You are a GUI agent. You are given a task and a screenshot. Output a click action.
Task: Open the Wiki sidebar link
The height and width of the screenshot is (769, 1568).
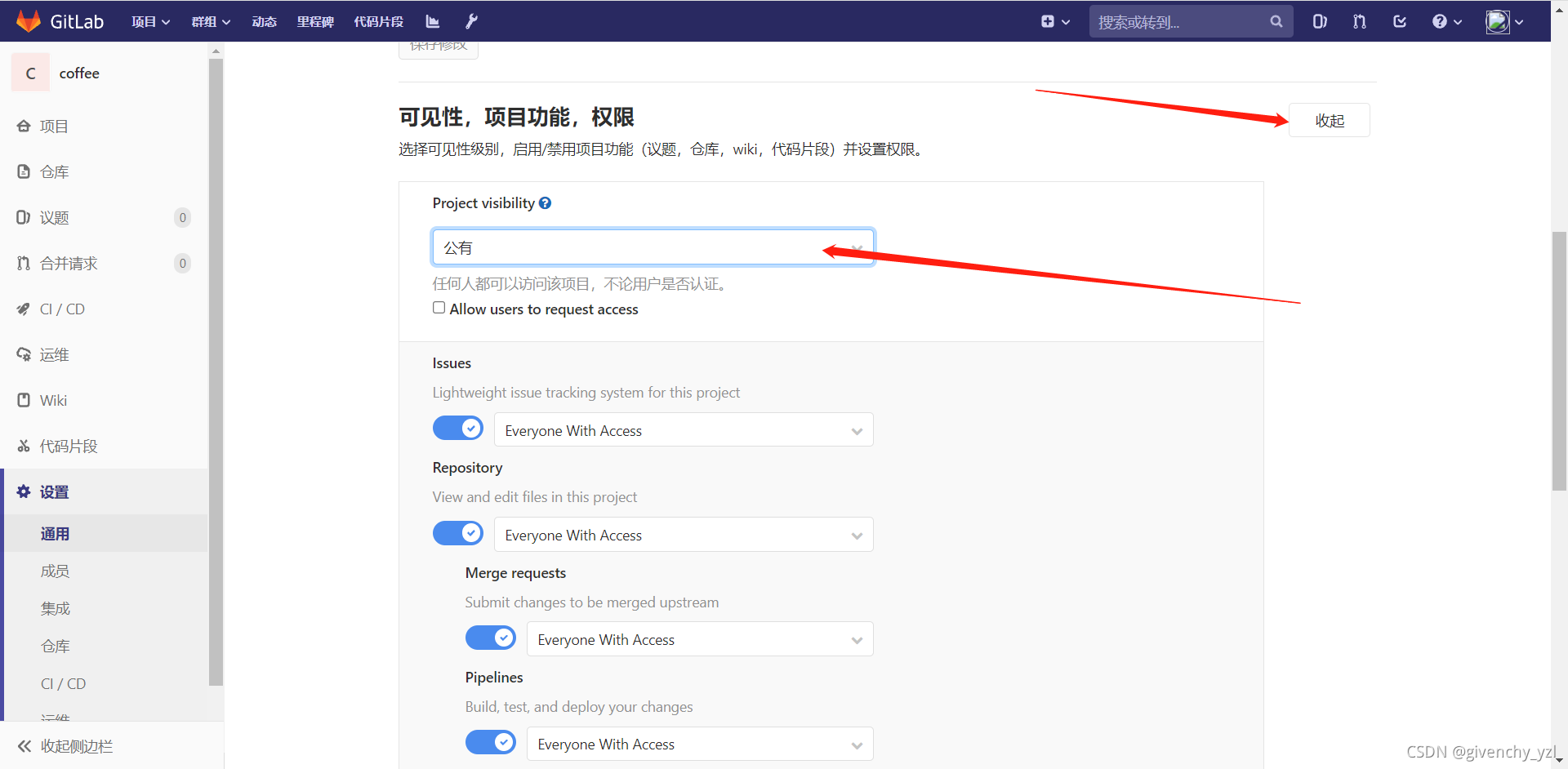coord(53,401)
